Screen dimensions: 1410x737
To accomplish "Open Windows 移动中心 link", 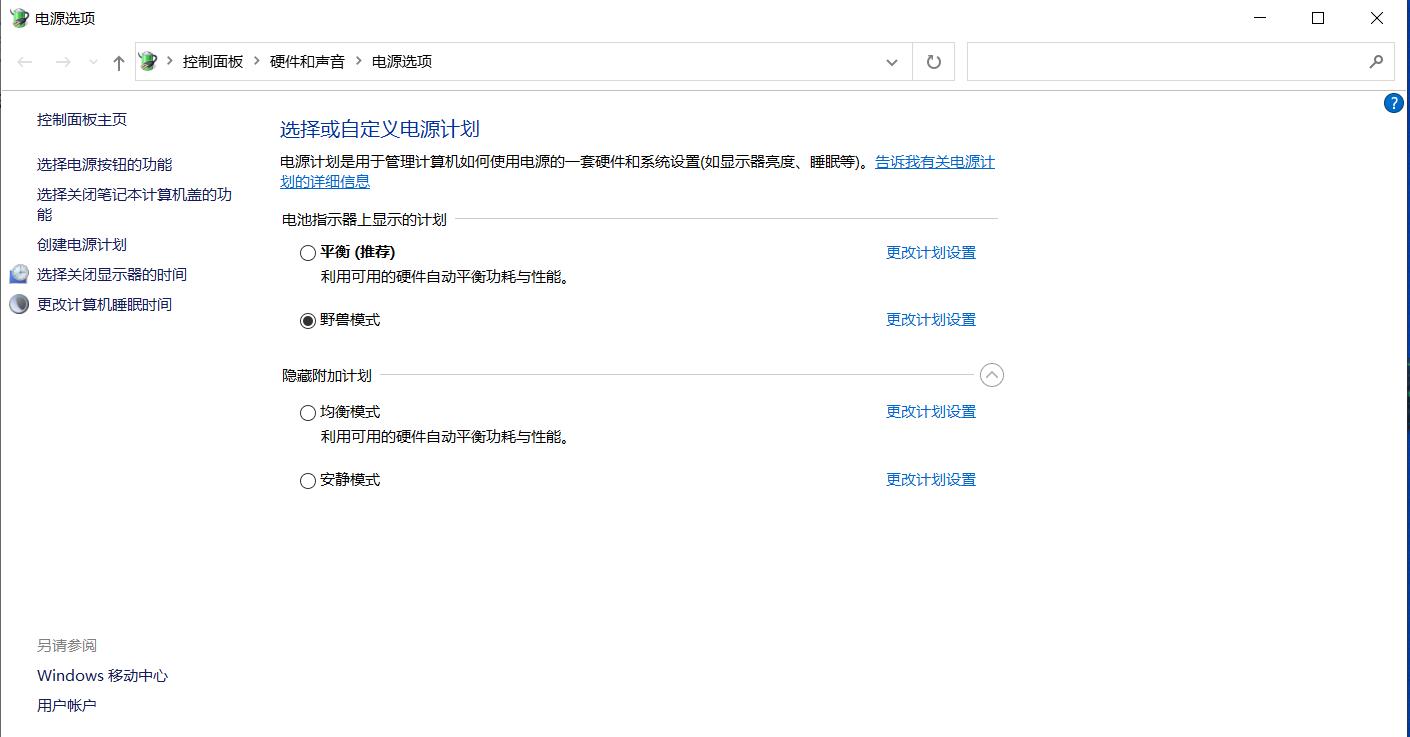I will [x=102, y=675].
